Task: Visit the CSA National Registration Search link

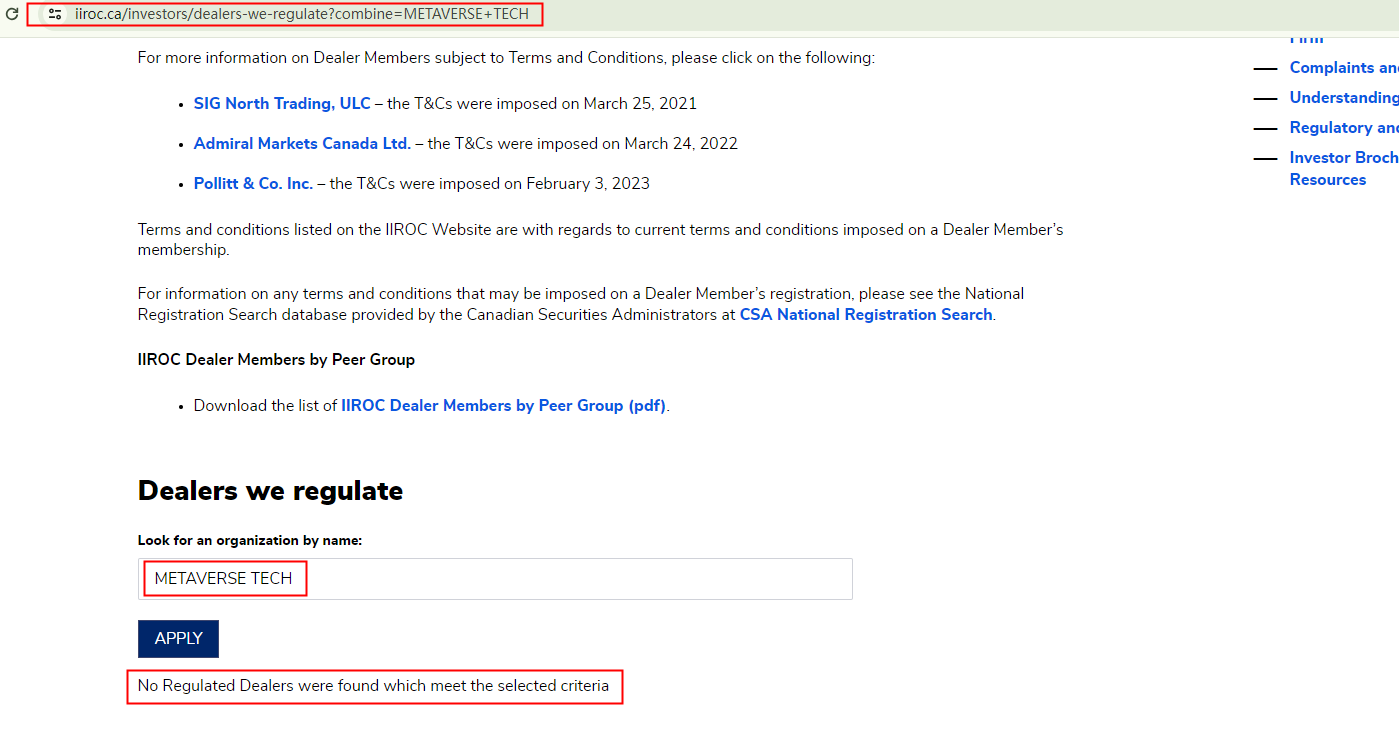Action: 865,315
